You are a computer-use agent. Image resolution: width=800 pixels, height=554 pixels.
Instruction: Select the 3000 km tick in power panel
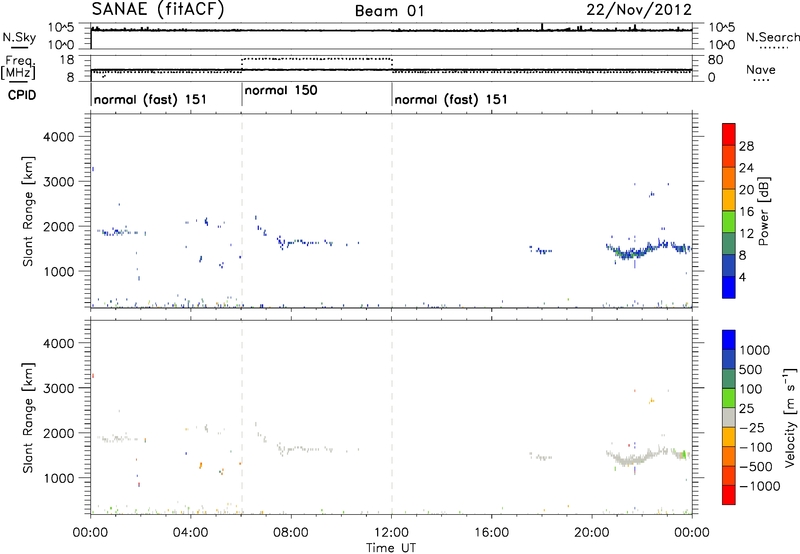59,182
